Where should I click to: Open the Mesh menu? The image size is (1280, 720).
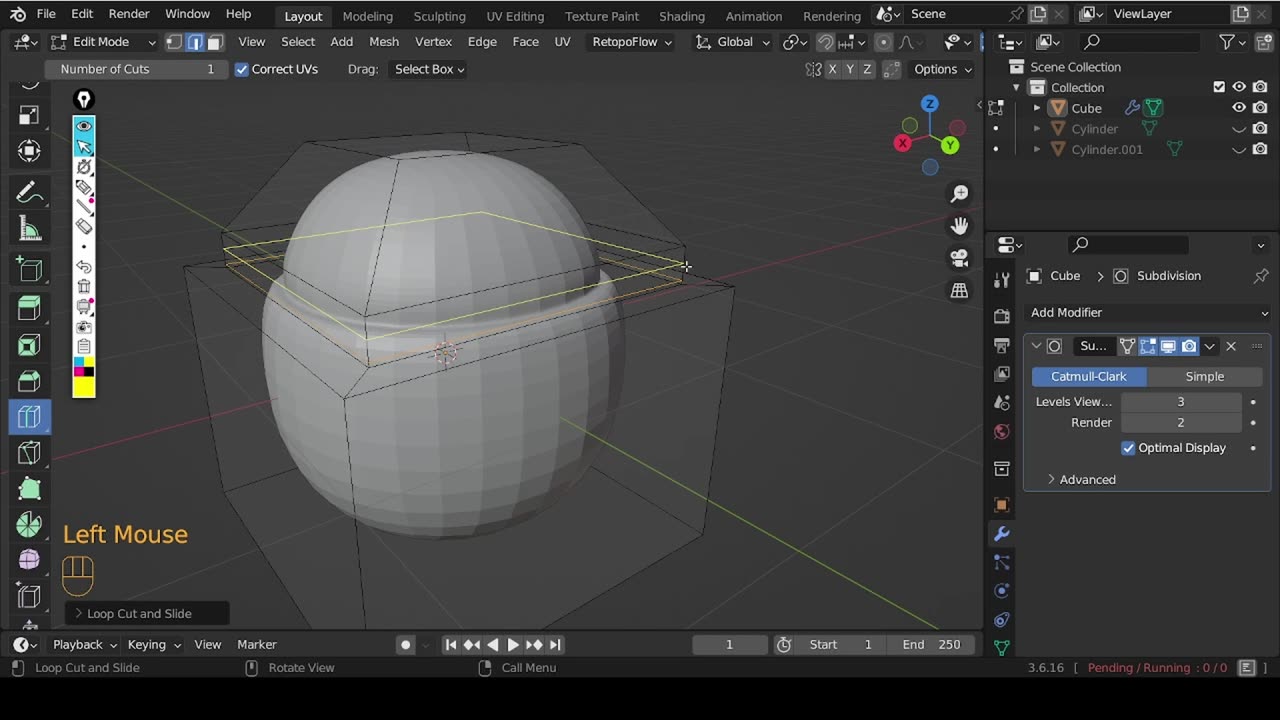coord(384,42)
